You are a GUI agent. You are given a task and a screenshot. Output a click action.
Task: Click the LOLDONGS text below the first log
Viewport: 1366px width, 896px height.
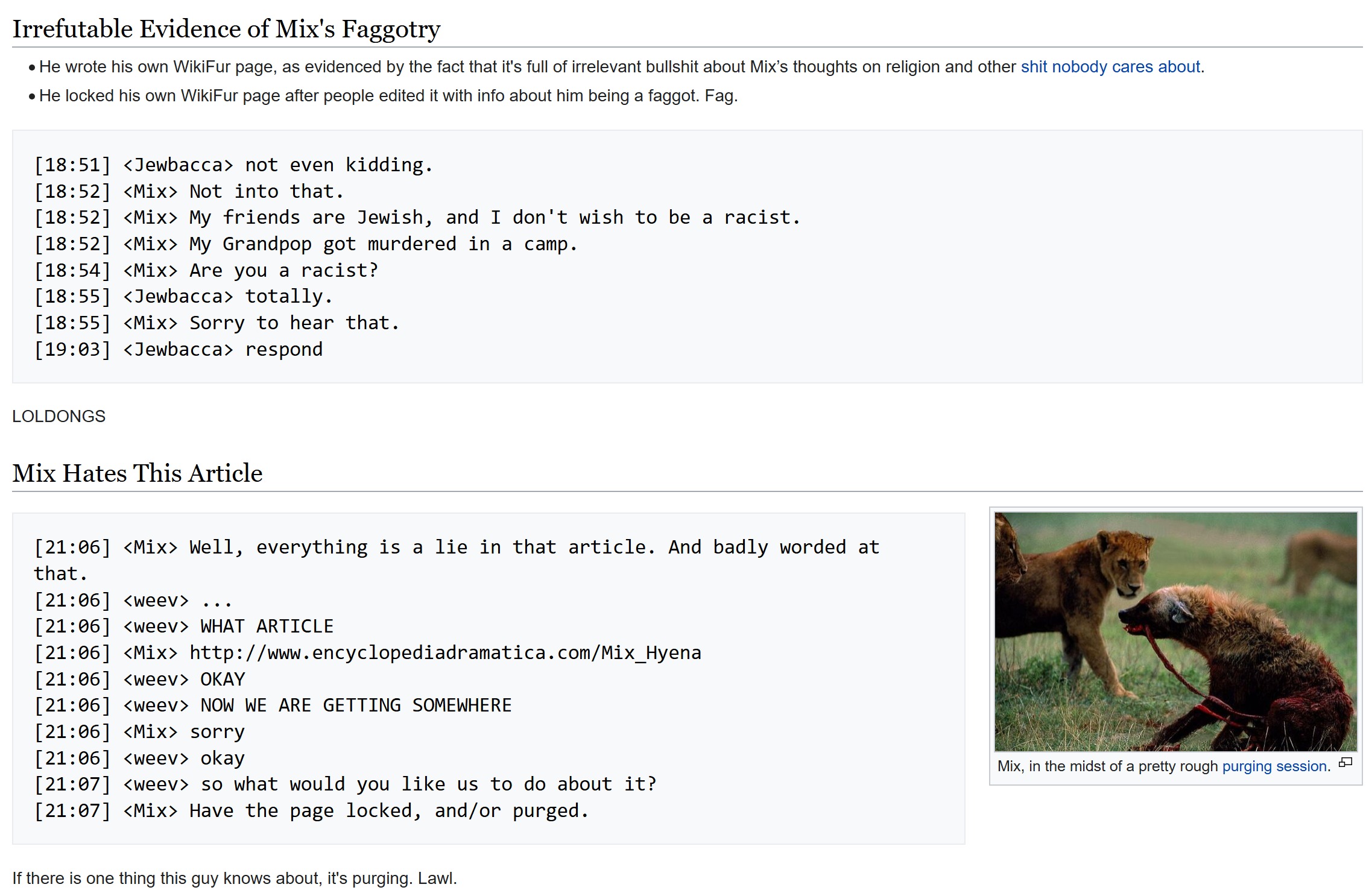tap(58, 416)
